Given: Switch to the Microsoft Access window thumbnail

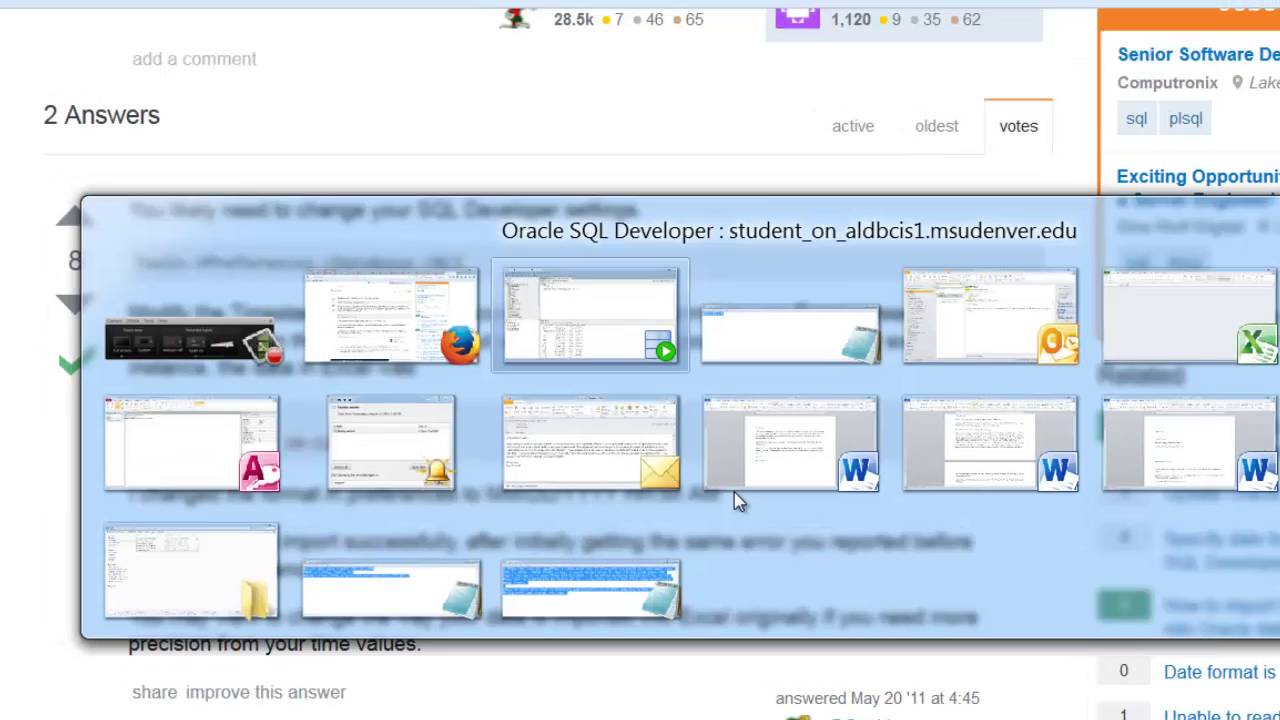Looking at the screenshot, I should (x=192, y=443).
